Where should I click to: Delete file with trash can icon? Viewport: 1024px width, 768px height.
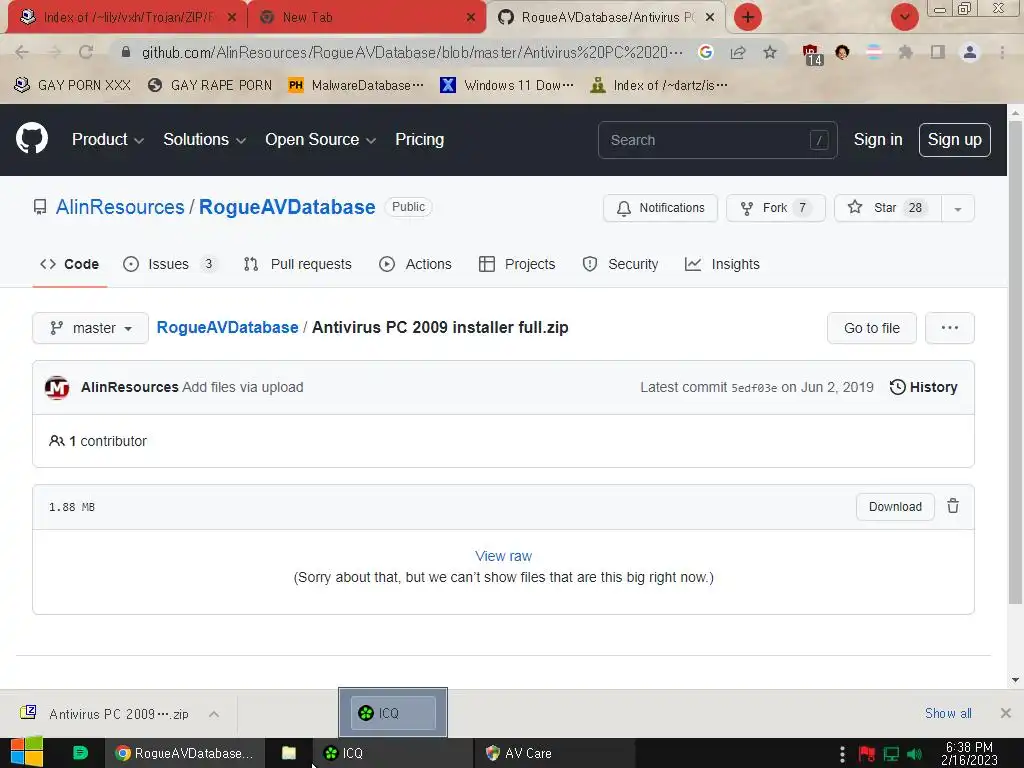[x=953, y=506]
